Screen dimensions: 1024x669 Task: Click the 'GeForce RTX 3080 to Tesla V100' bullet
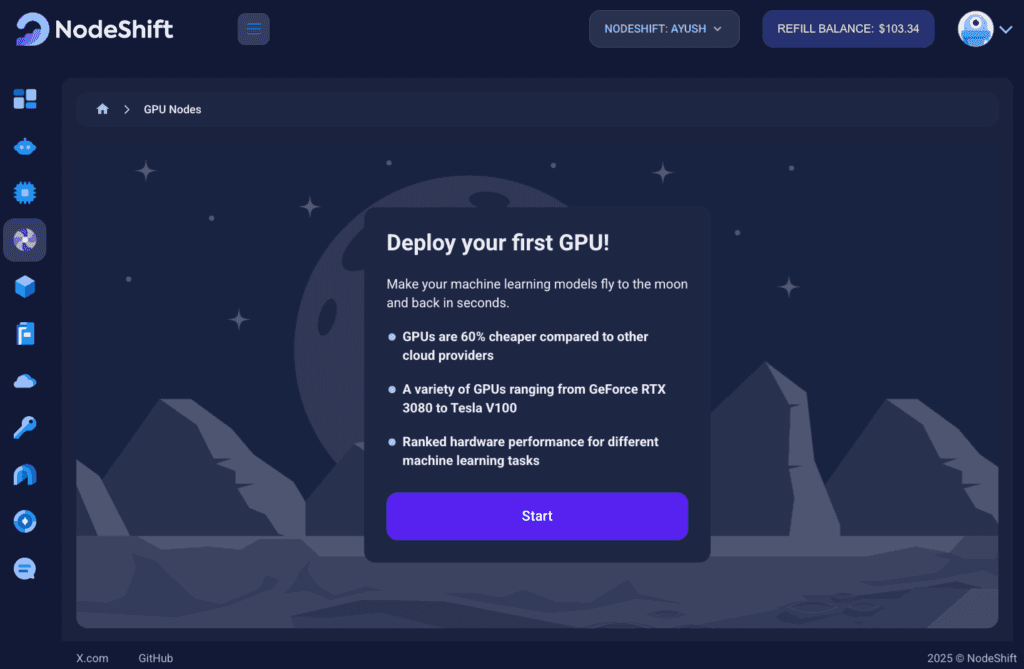(534, 399)
